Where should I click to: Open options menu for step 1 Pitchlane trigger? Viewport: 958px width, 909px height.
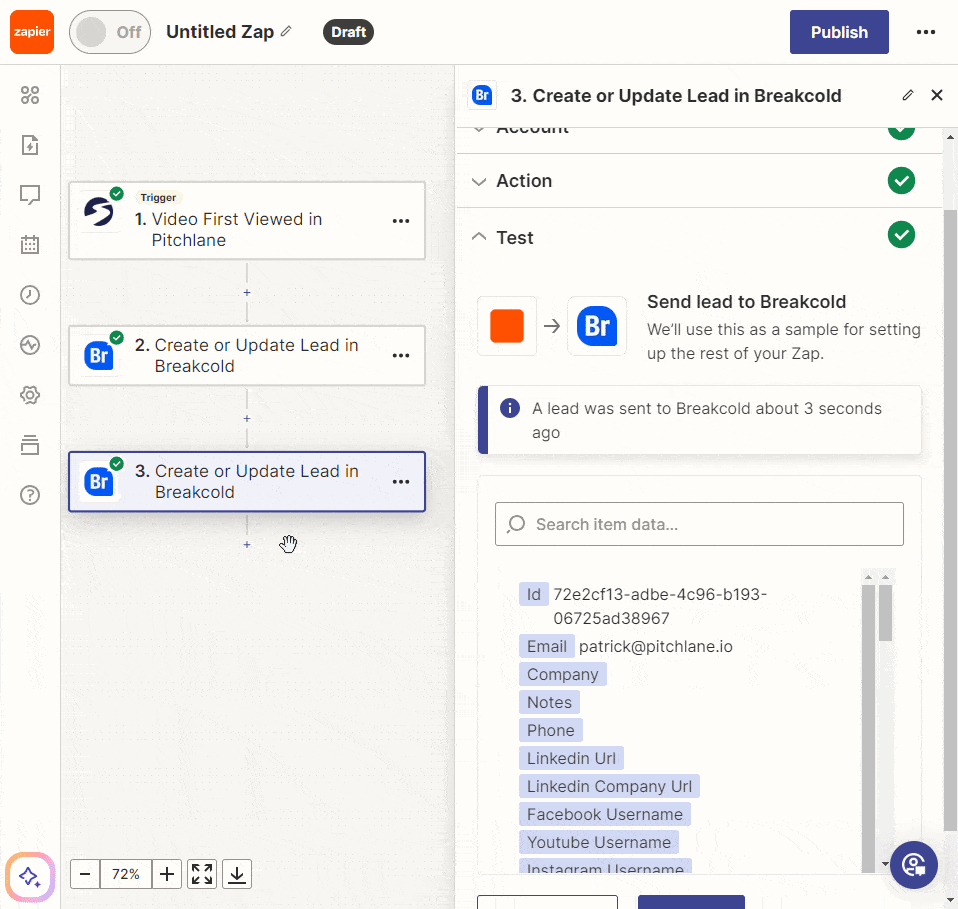coord(401,221)
